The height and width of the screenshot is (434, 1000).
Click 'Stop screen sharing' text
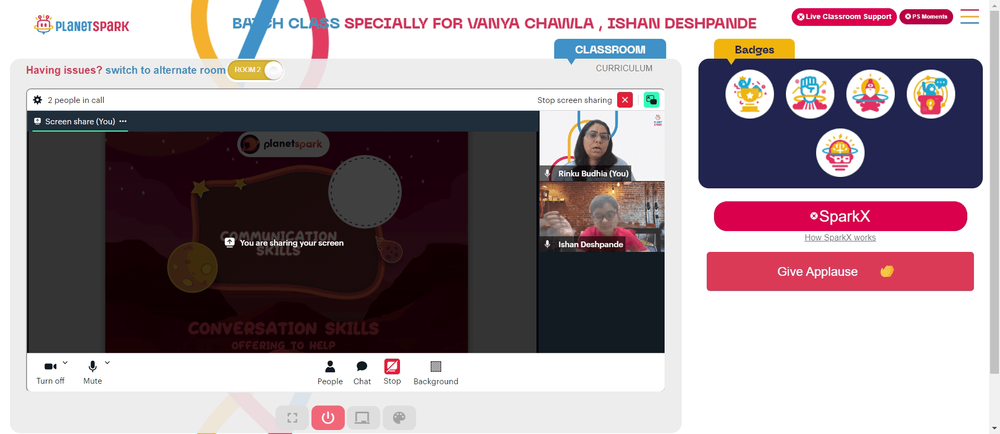[575, 100]
